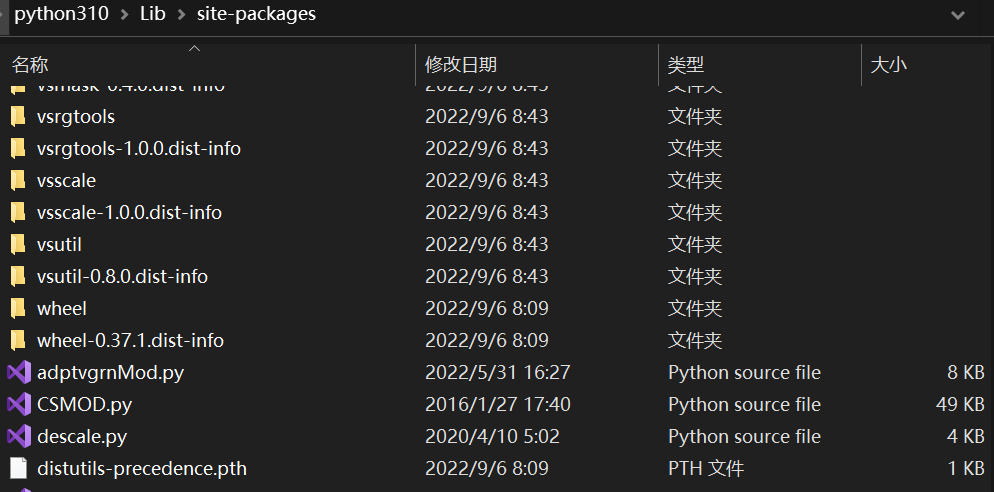The width and height of the screenshot is (994, 492).
Task: Select the vsutil-0.8.0.dist-info folder name
Action: (122, 277)
